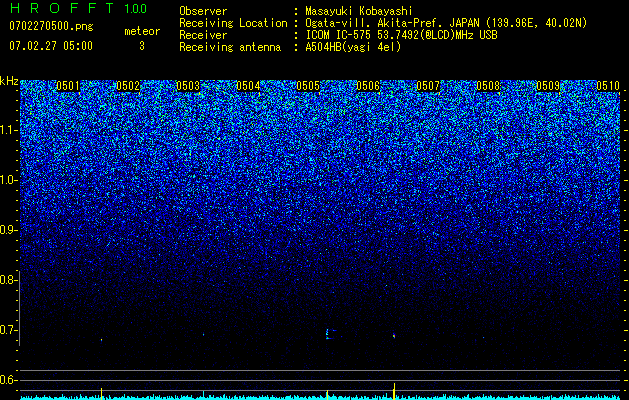This screenshot has width=629, height=400.
Task: Click the 0.6 kHz axis label
Action: 8,380
